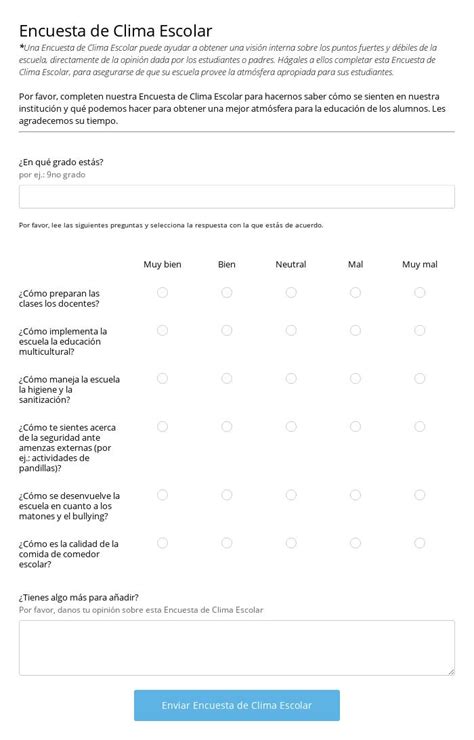Screen dimensions: 474x740
Task: Choose 'Muy mal' for bullying handling question
Action: click(420, 495)
